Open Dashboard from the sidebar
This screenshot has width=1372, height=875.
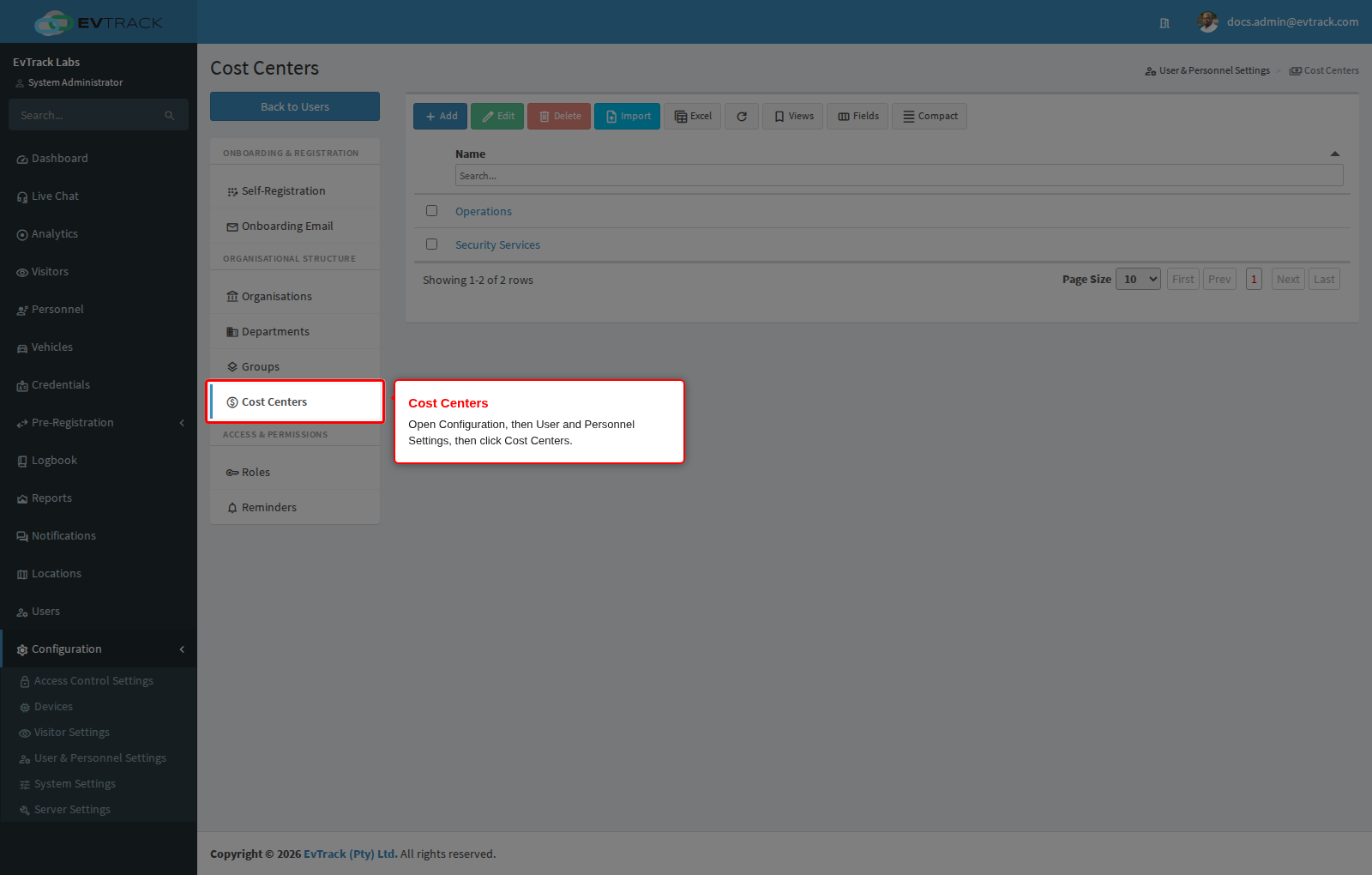[99, 159]
